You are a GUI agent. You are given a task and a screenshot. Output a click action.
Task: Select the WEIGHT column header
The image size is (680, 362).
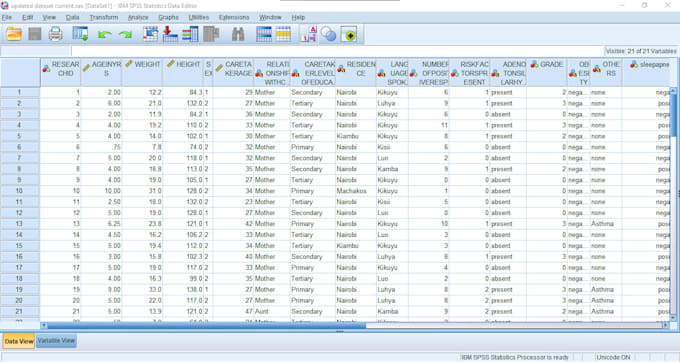pyautogui.click(x=143, y=72)
